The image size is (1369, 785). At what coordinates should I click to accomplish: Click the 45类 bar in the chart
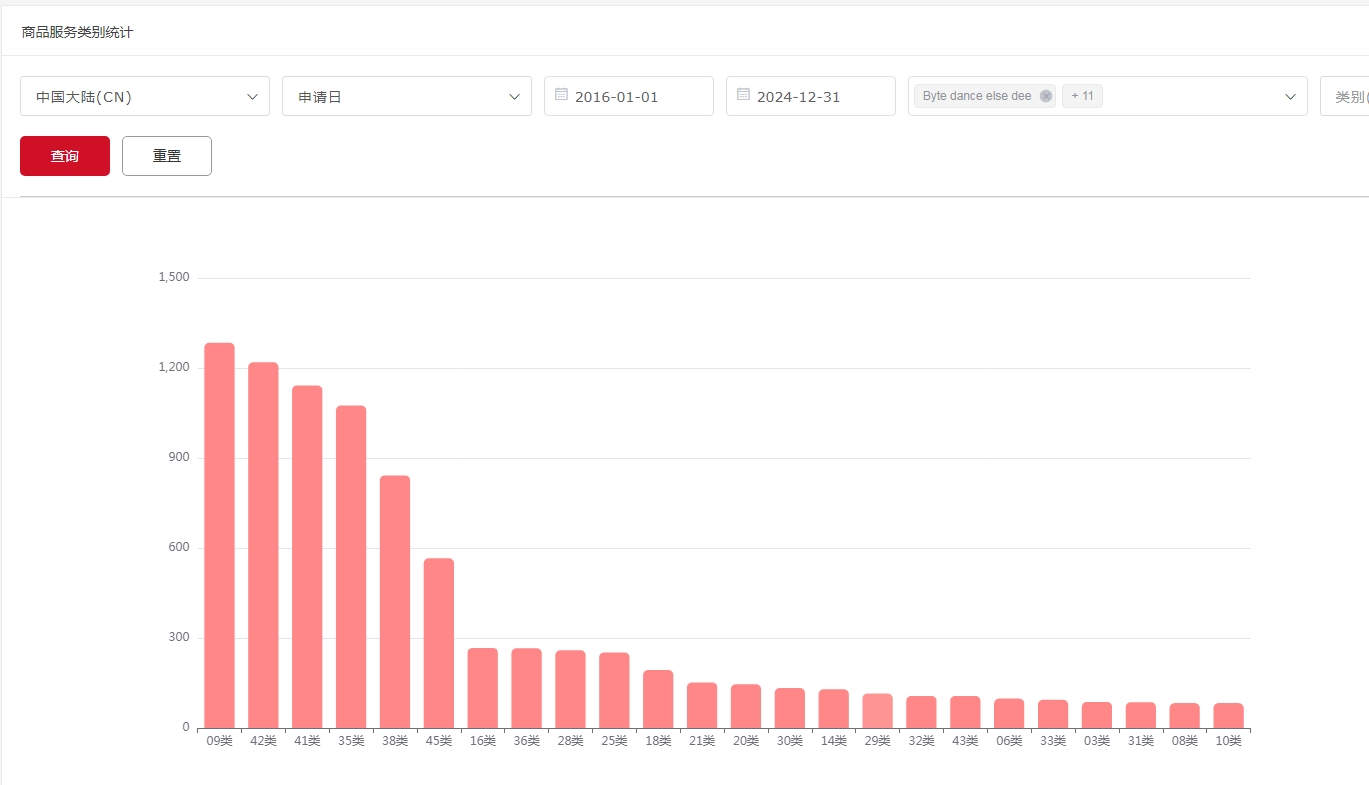click(439, 643)
